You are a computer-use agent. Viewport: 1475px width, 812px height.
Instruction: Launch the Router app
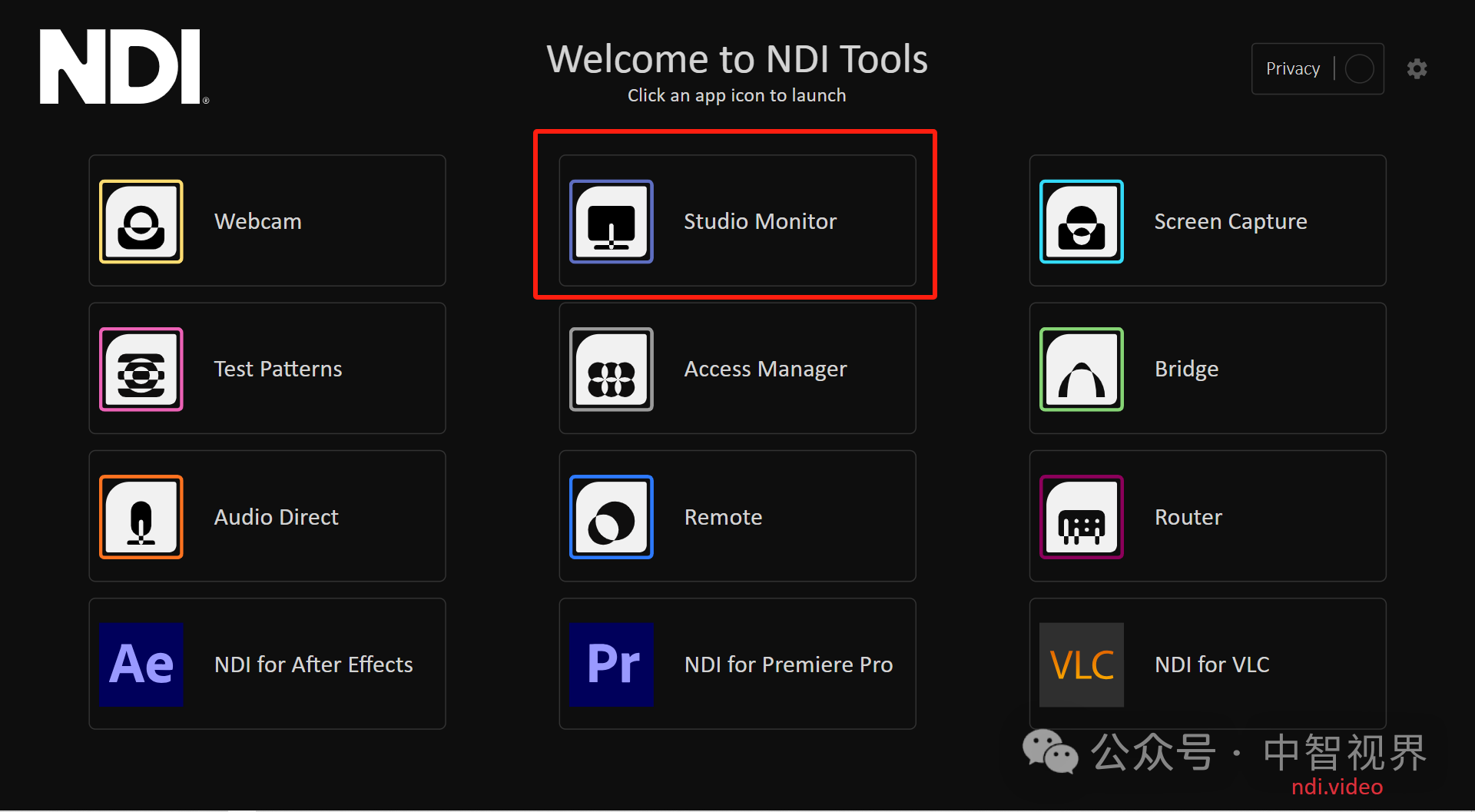(1206, 516)
